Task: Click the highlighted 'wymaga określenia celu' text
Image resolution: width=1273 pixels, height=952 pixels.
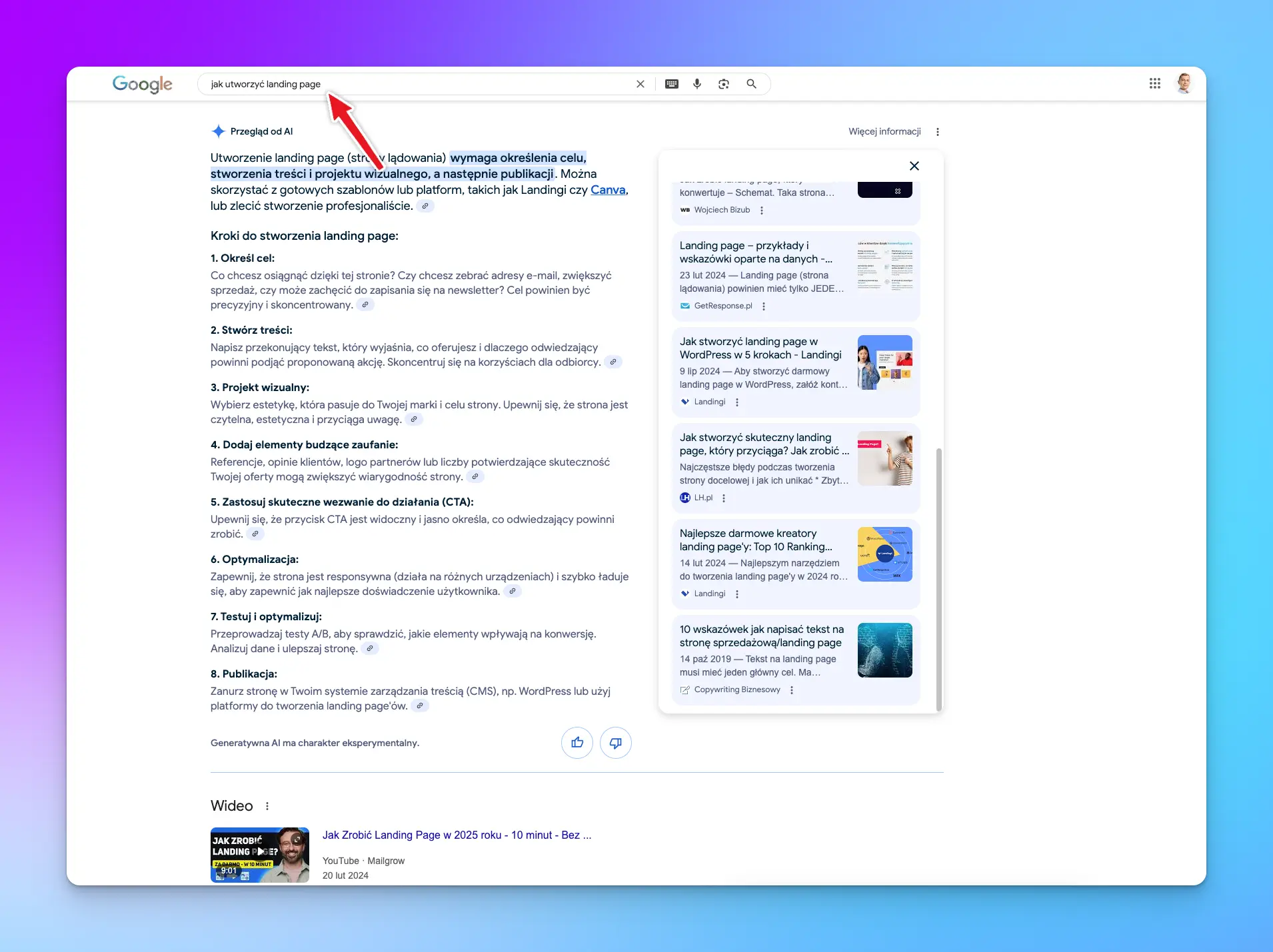Action: click(518, 159)
